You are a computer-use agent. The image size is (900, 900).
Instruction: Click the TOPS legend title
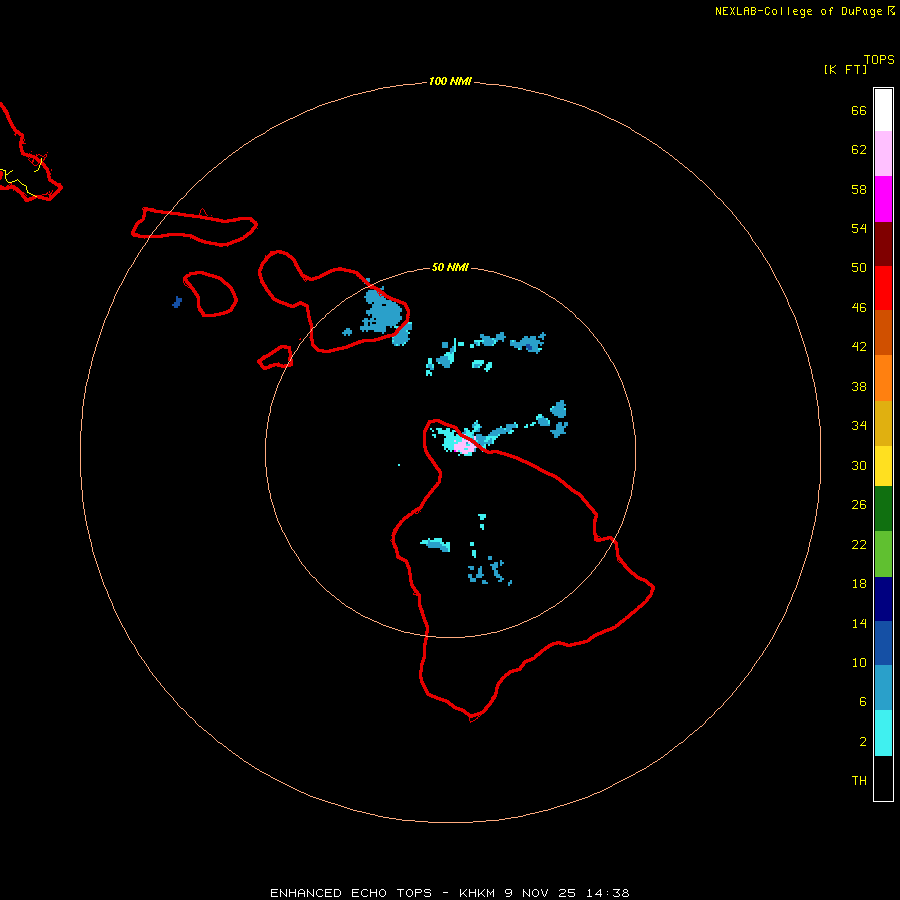[x=879, y=60]
